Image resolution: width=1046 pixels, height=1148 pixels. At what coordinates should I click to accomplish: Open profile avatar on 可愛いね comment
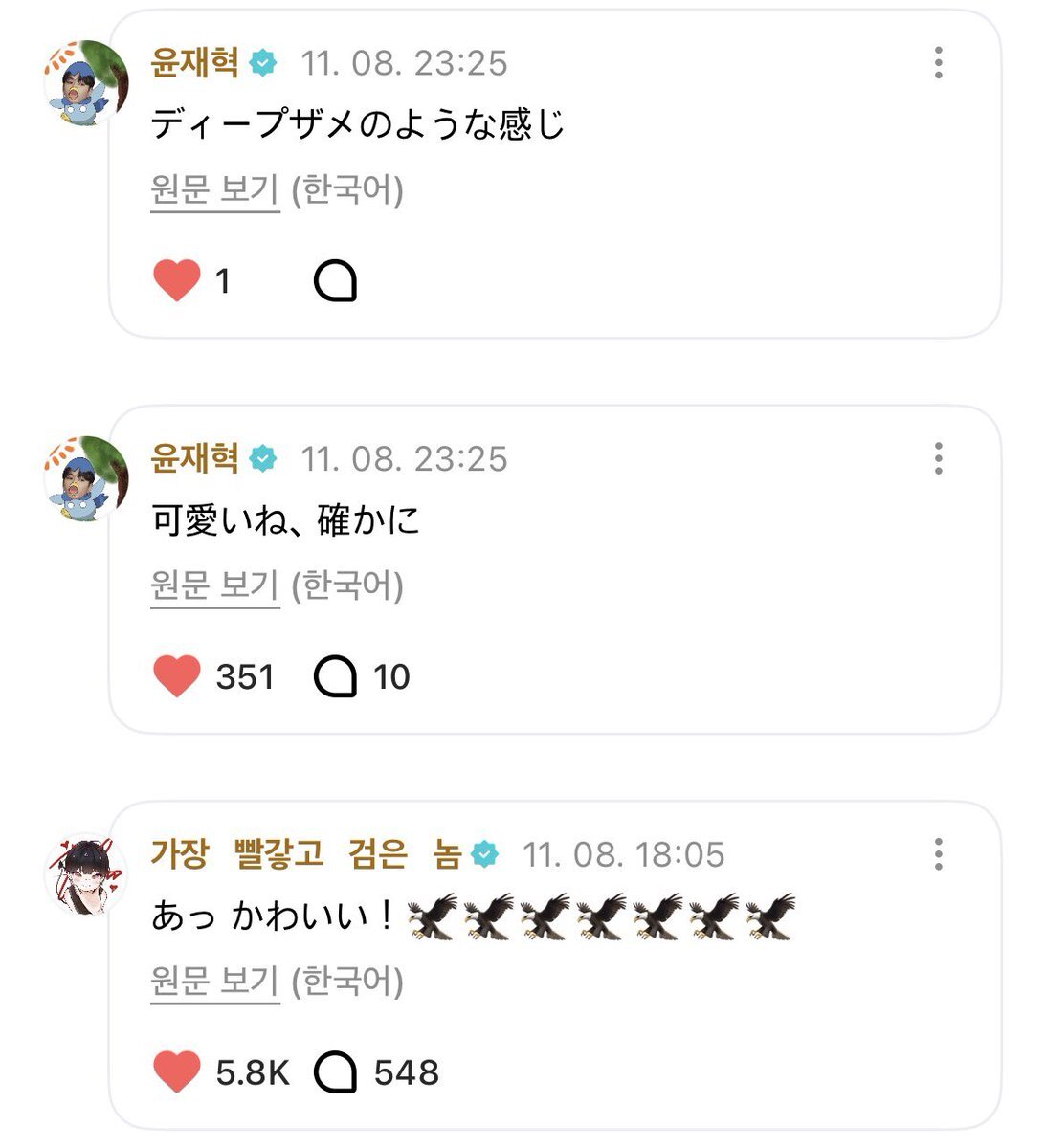coord(86,479)
